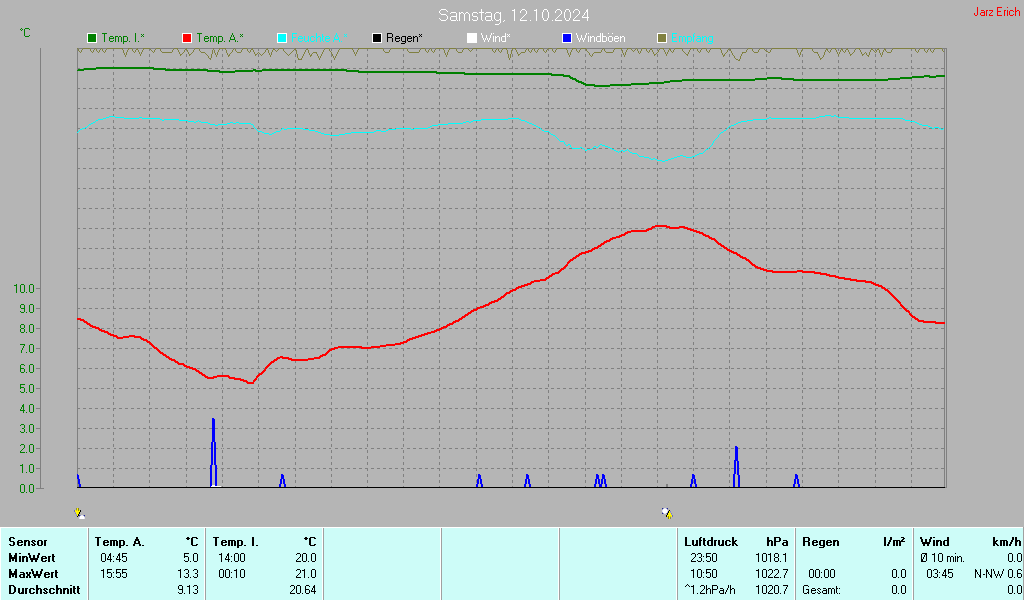Click the 1020.7 pressure average value

coord(772,590)
